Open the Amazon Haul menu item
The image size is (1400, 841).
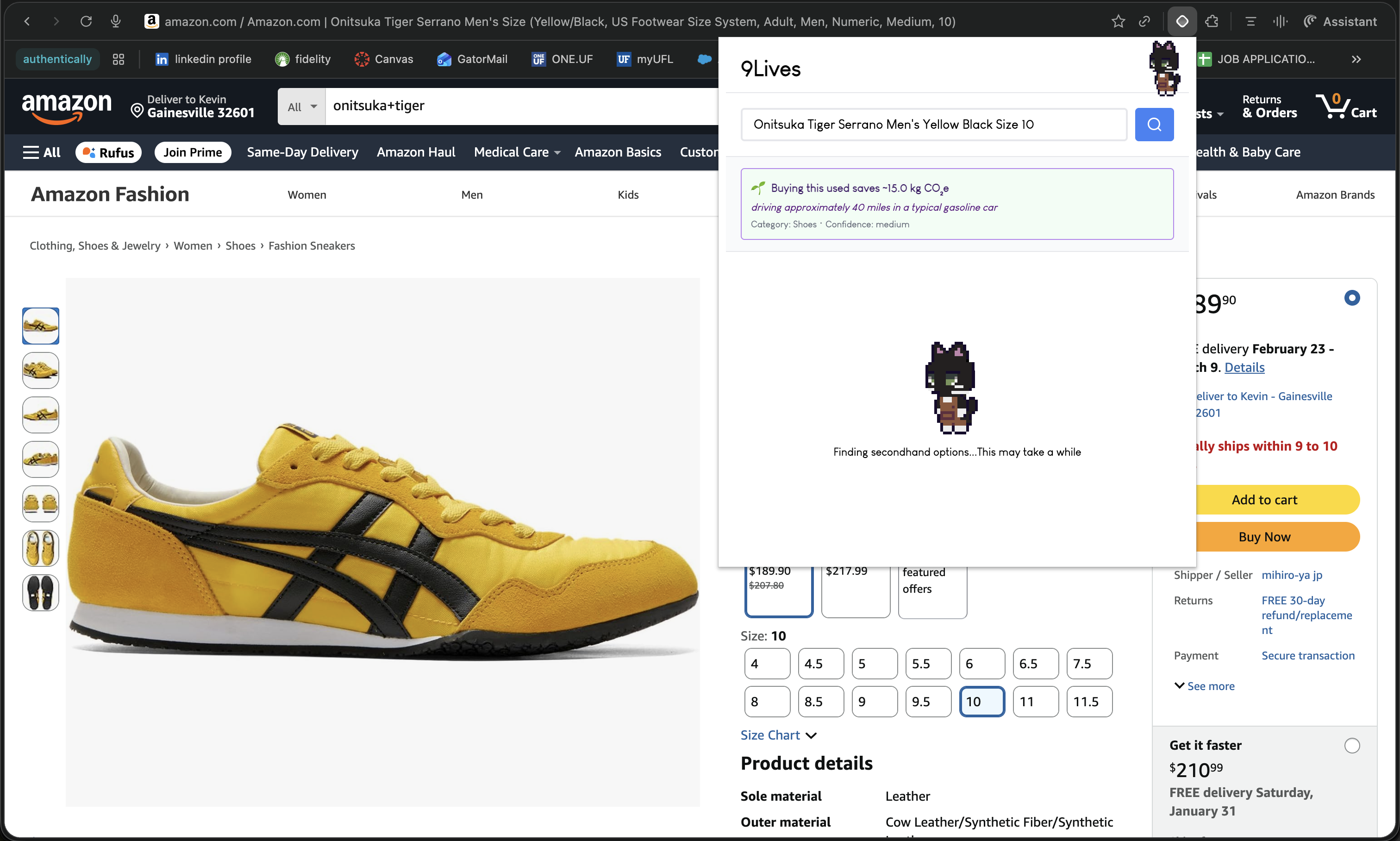click(416, 152)
